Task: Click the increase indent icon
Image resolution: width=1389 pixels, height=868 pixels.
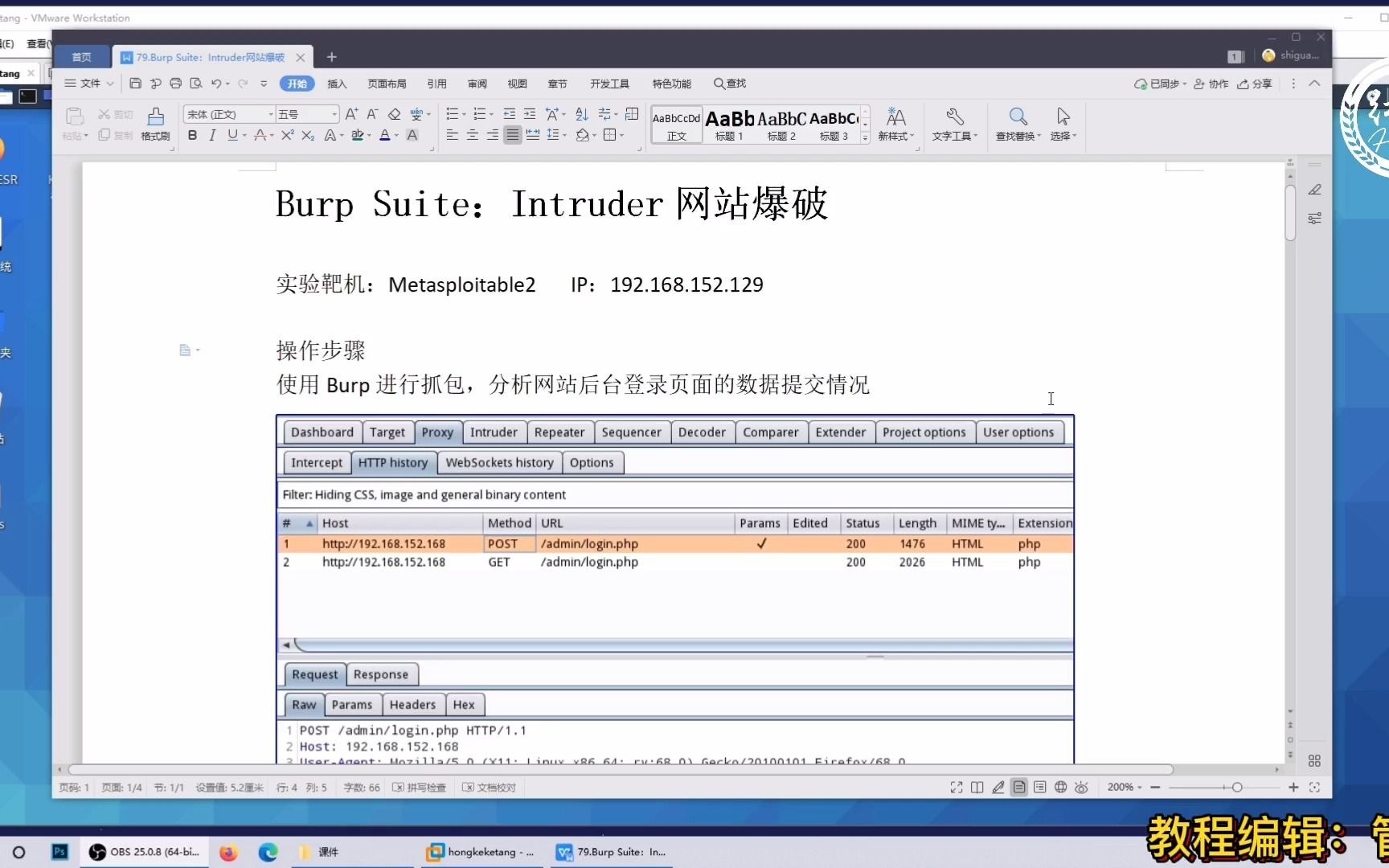Action: coord(530,114)
